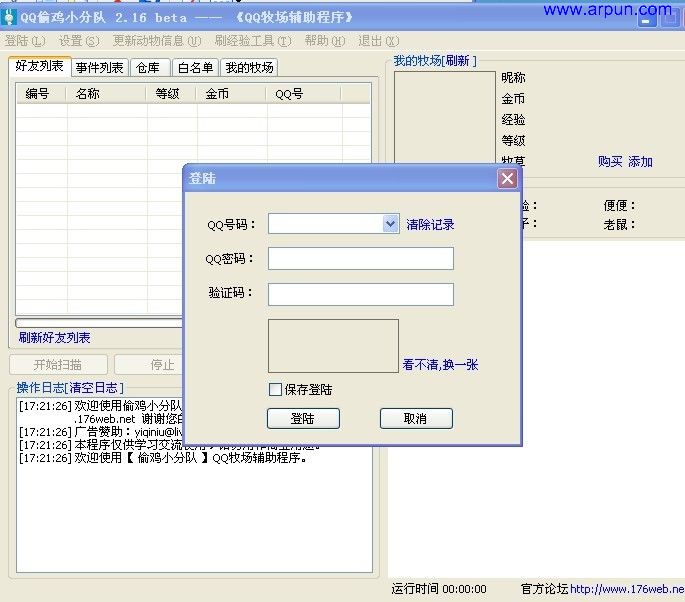Click 刷新好友列表 link
This screenshot has width=685, height=602.
(x=55, y=337)
